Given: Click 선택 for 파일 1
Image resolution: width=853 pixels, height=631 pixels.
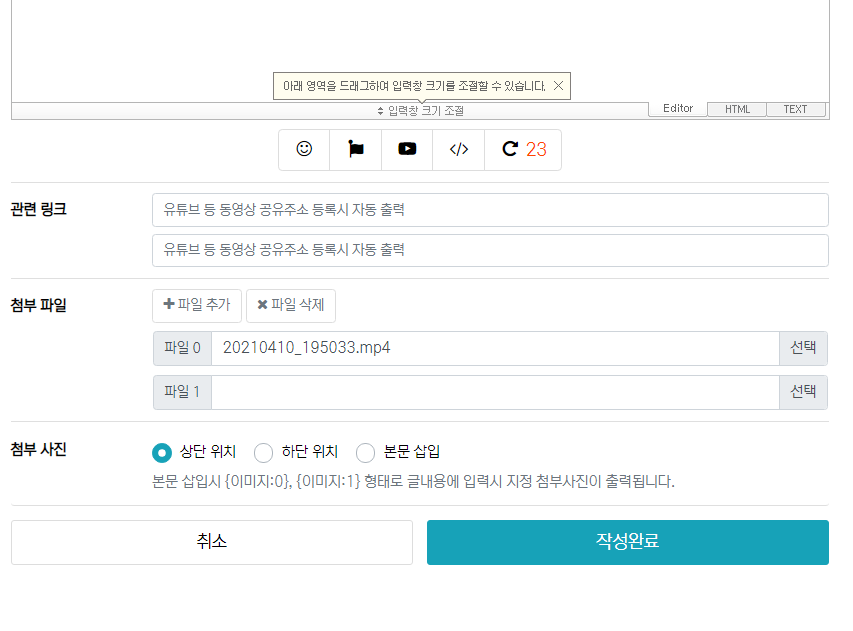Looking at the screenshot, I should tap(803, 392).
